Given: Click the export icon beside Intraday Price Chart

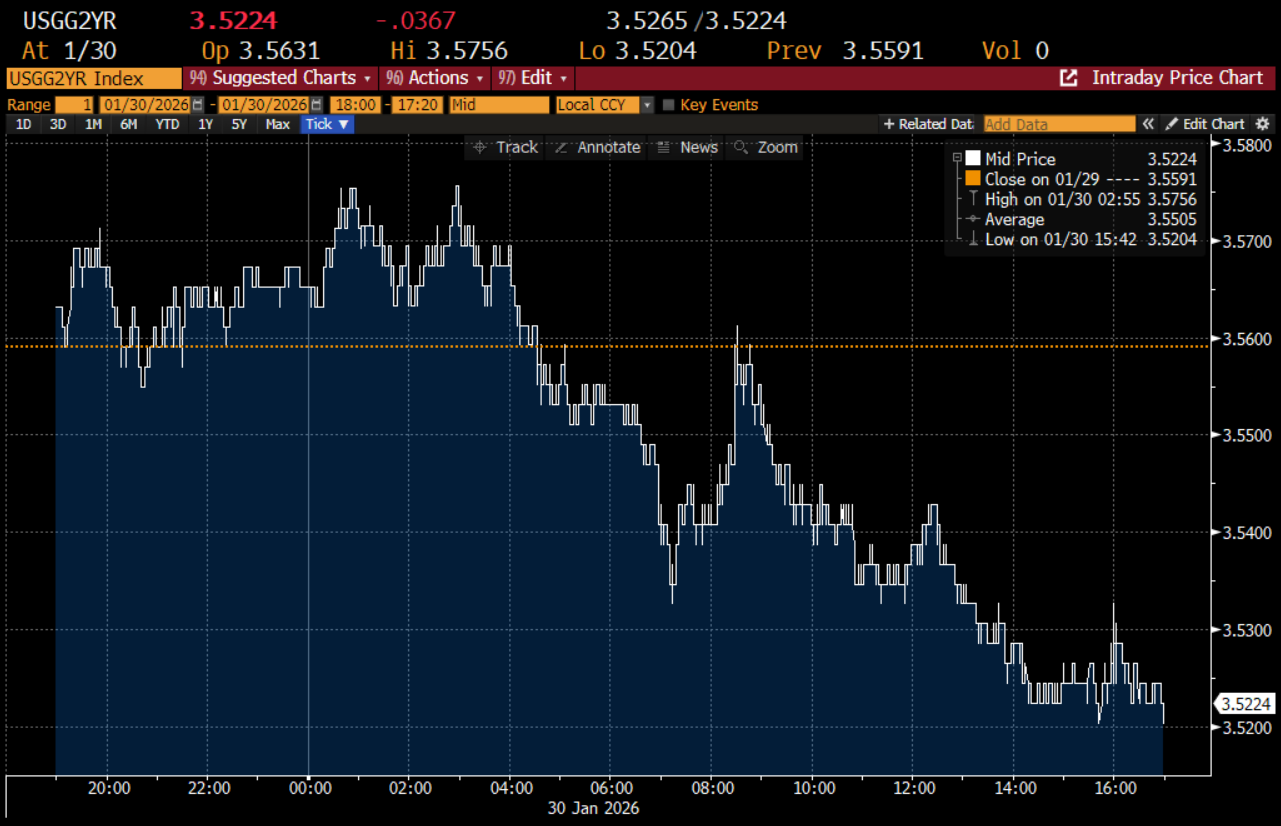Looking at the screenshot, I should 1070,77.
